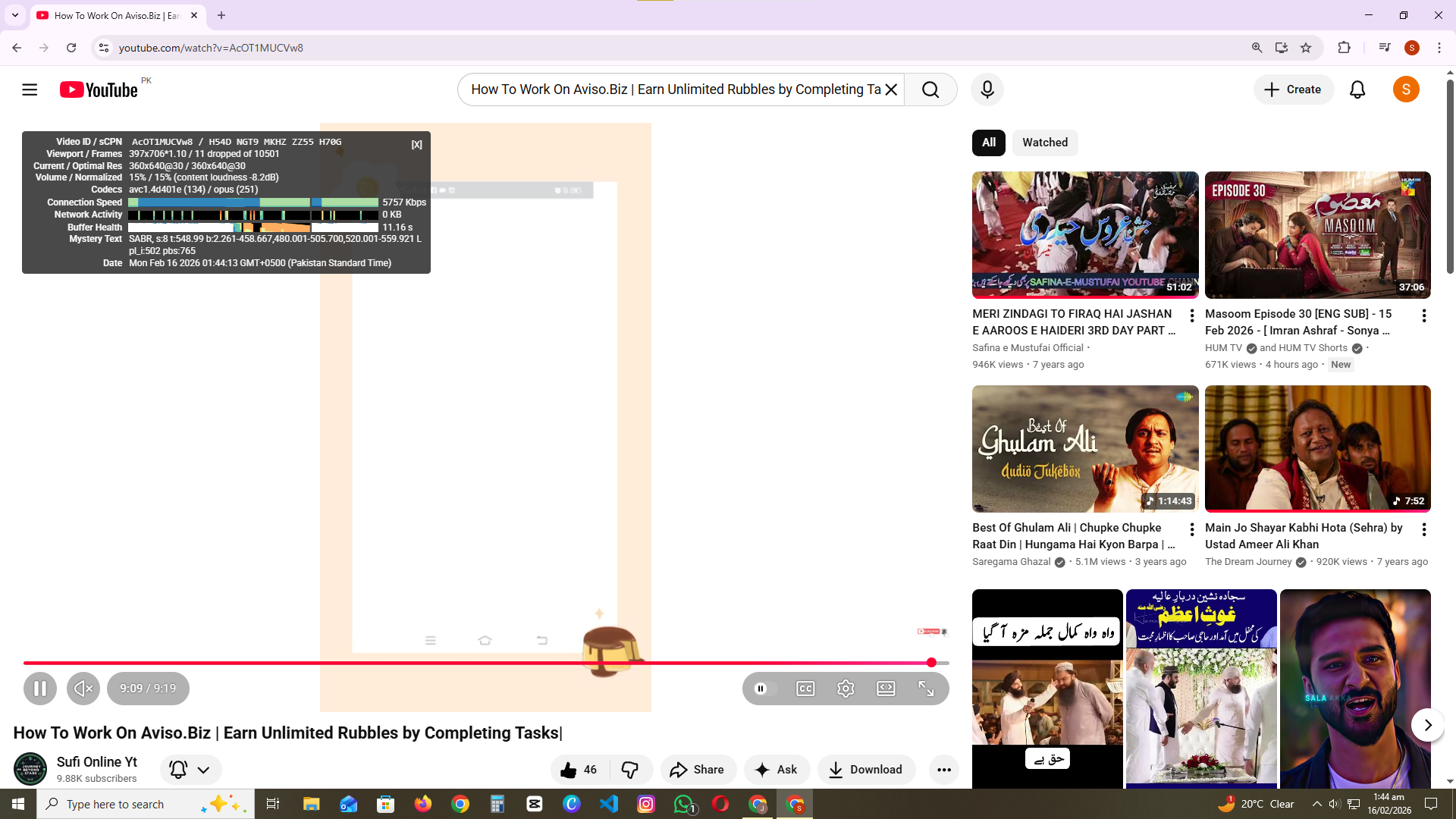
Task: Open player settings gear
Action: 846,689
